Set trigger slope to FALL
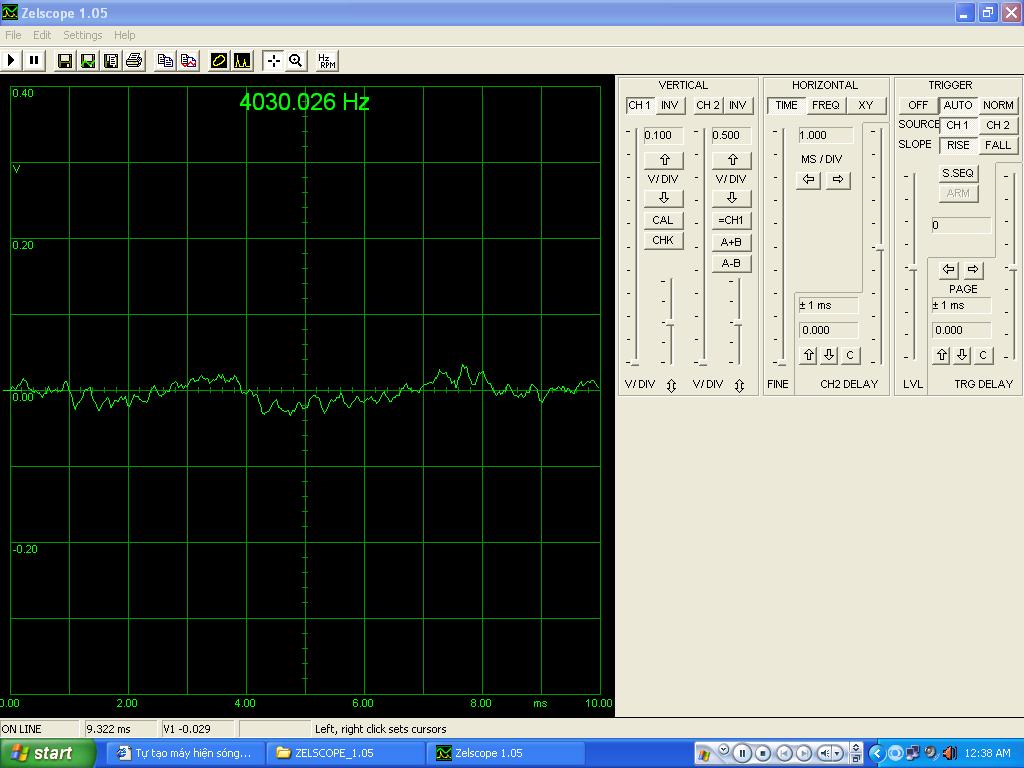The width and height of the screenshot is (1024, 768). pyautogui.click(x=997, y=145)
